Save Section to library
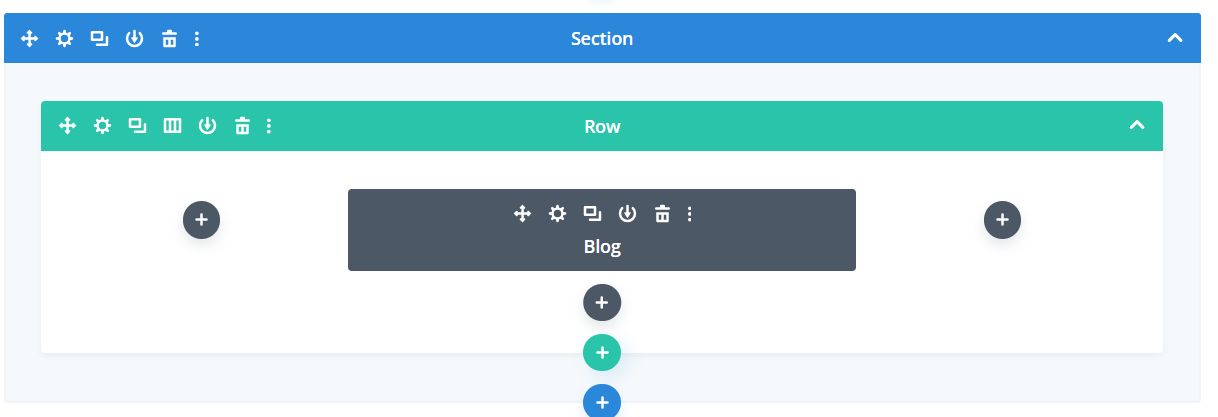 (x=134, y=39)
